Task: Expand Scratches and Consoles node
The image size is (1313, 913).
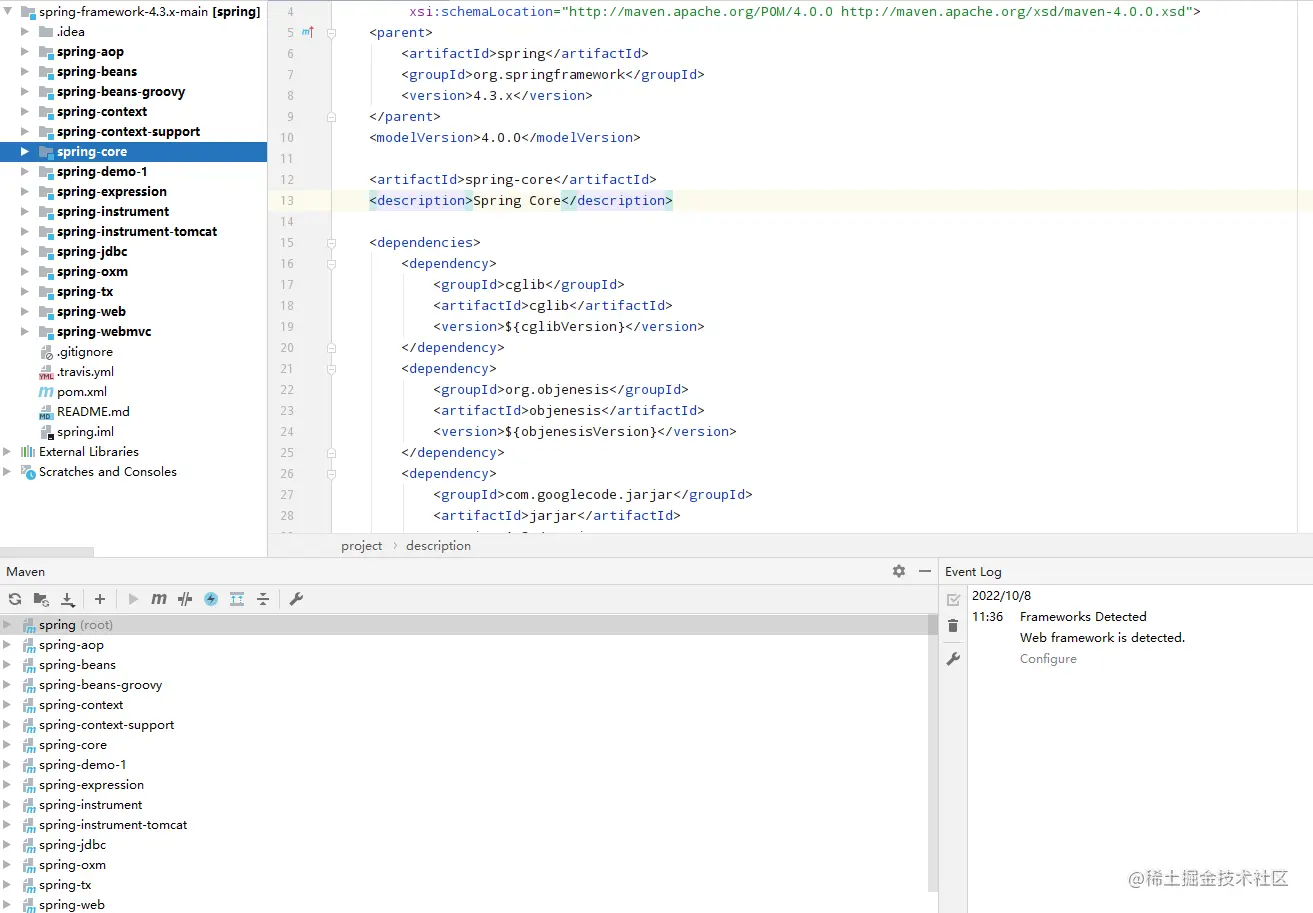Action: click(x=7, y=472)
